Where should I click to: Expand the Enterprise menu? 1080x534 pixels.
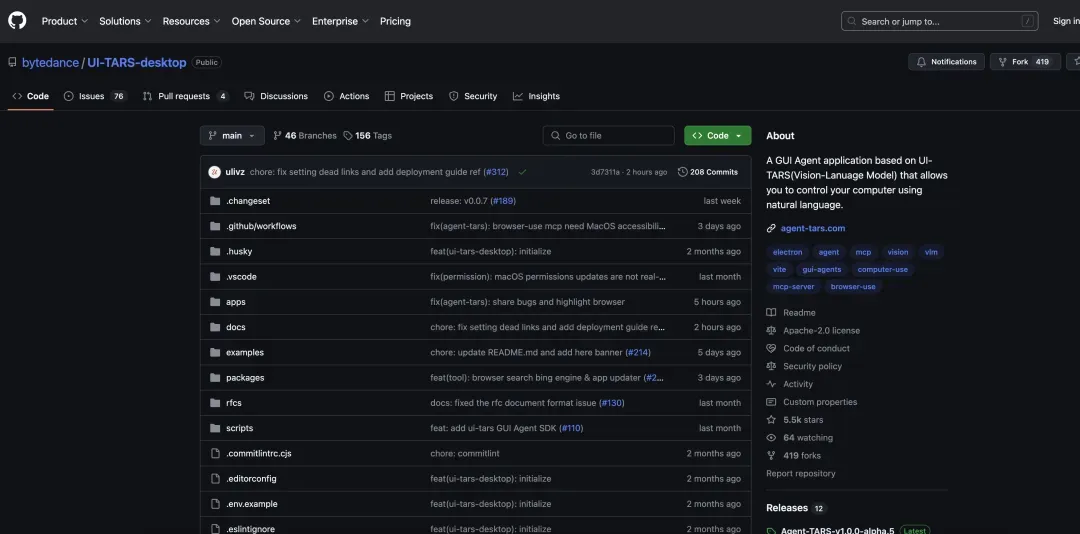340,21
